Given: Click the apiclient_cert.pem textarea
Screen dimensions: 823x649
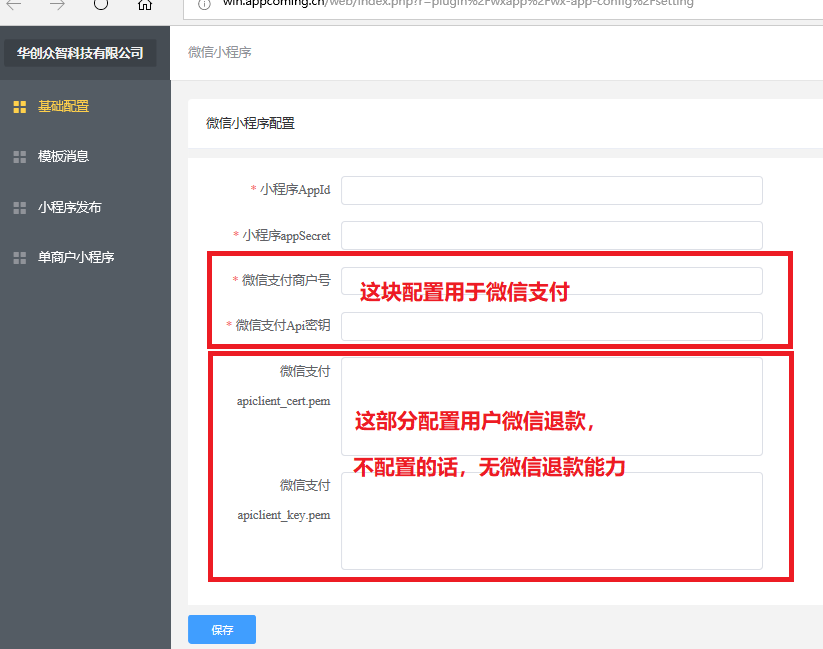Looking at the screenshot, I should (x=552, y=407).
